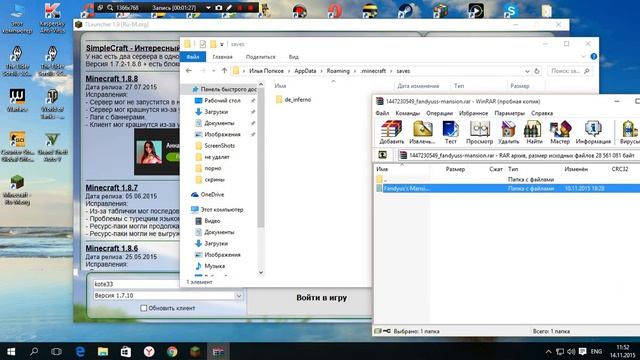Click AppData breadcrumb in address bar
Screen dimensions: 640x360
click(305, 71)
